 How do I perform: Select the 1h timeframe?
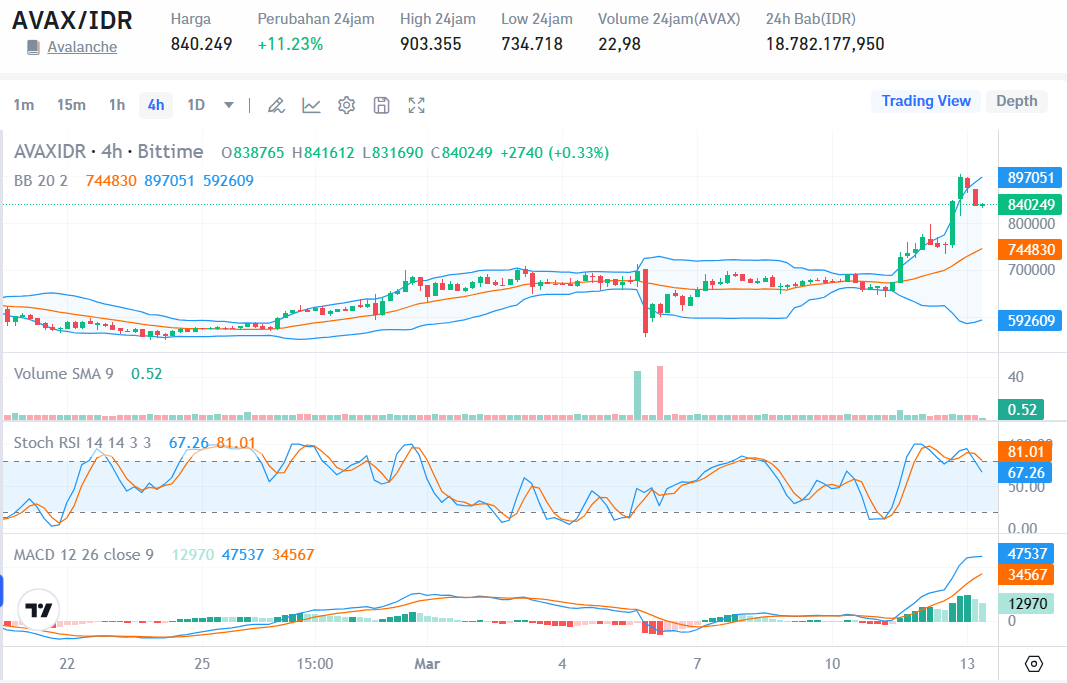tap(117, 105)
